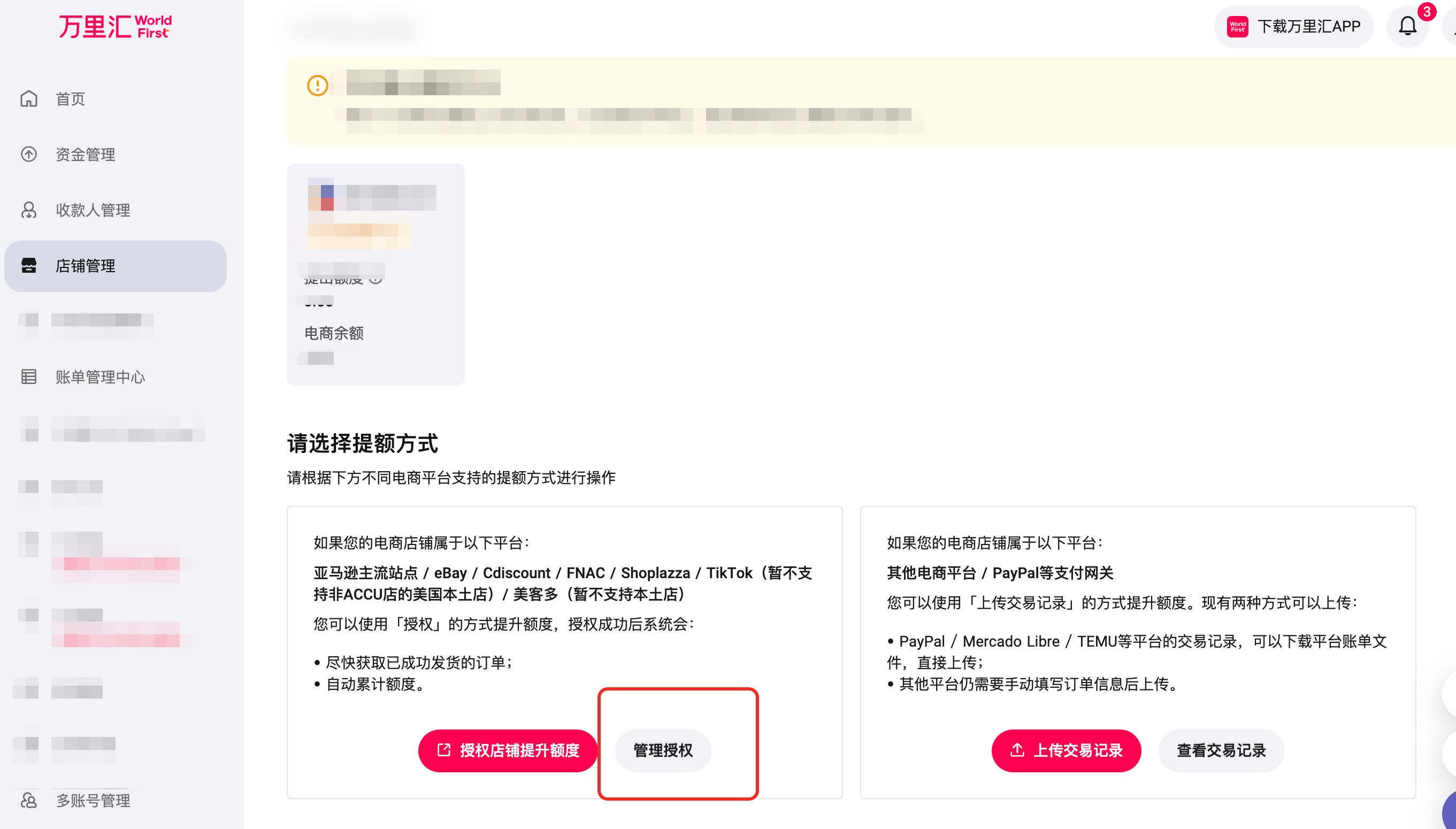Click the 收款人管理 person icon
The image size is (1456, 829).
coord(29,210)
